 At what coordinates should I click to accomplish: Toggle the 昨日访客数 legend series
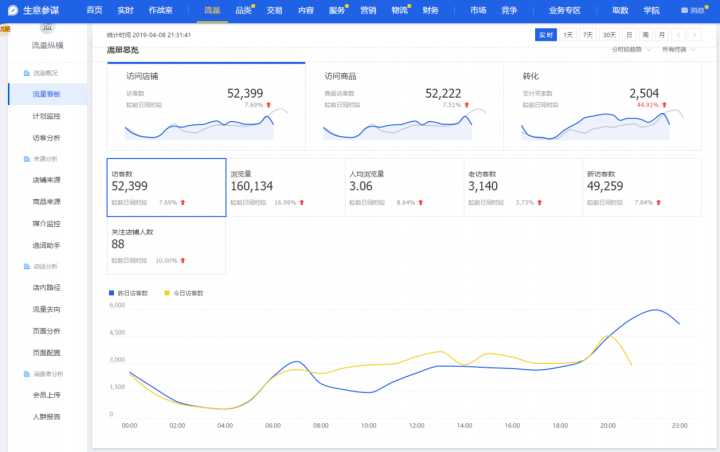pyautogui.click(x=128, y=293)
